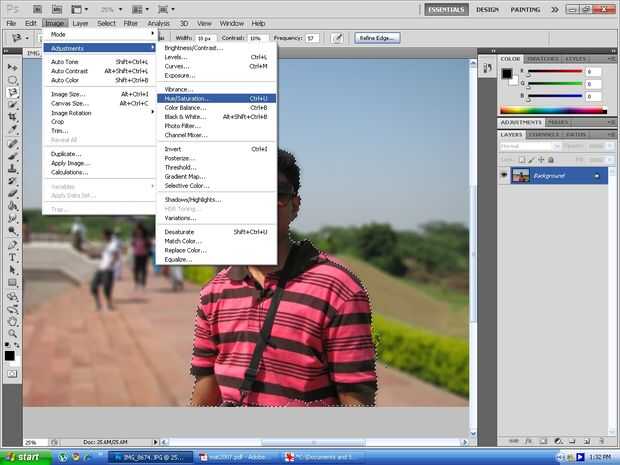Hide the Background layer visibility eye
This screenshot has width=620, height=465.
[x=504, y=175]
